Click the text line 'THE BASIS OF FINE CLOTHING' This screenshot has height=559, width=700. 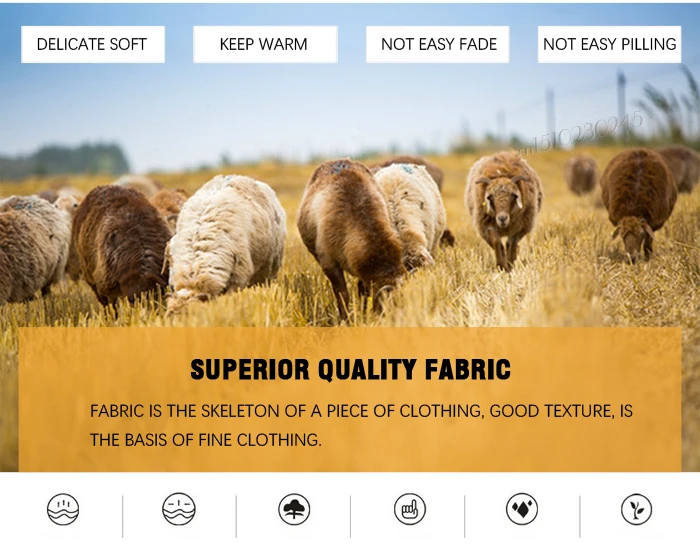[205, 440]
